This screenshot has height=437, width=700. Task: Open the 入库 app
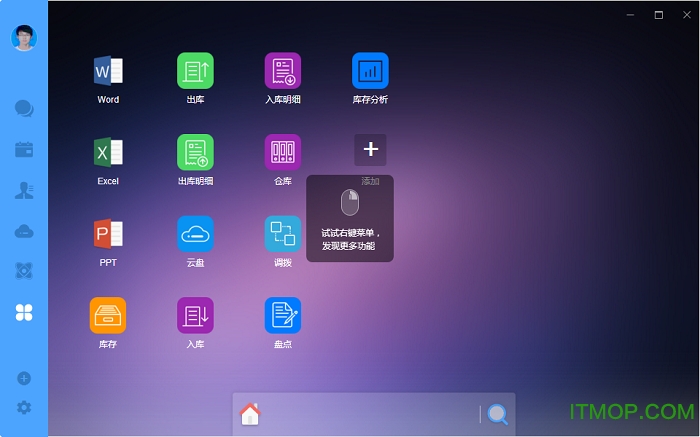195,315
